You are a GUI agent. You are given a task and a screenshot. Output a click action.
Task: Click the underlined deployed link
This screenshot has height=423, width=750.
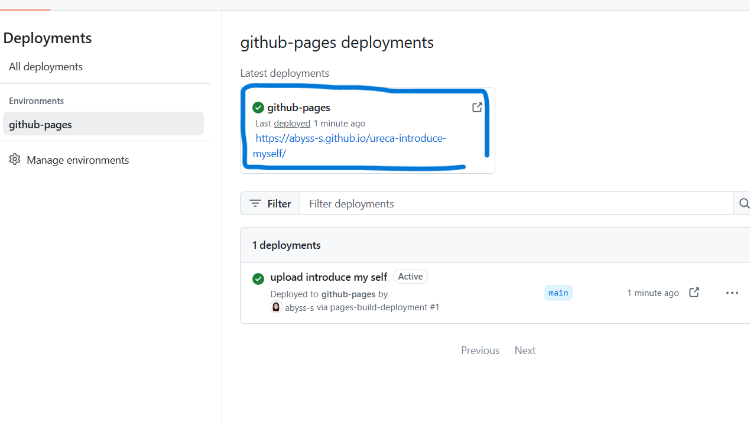tap(292, 123)
